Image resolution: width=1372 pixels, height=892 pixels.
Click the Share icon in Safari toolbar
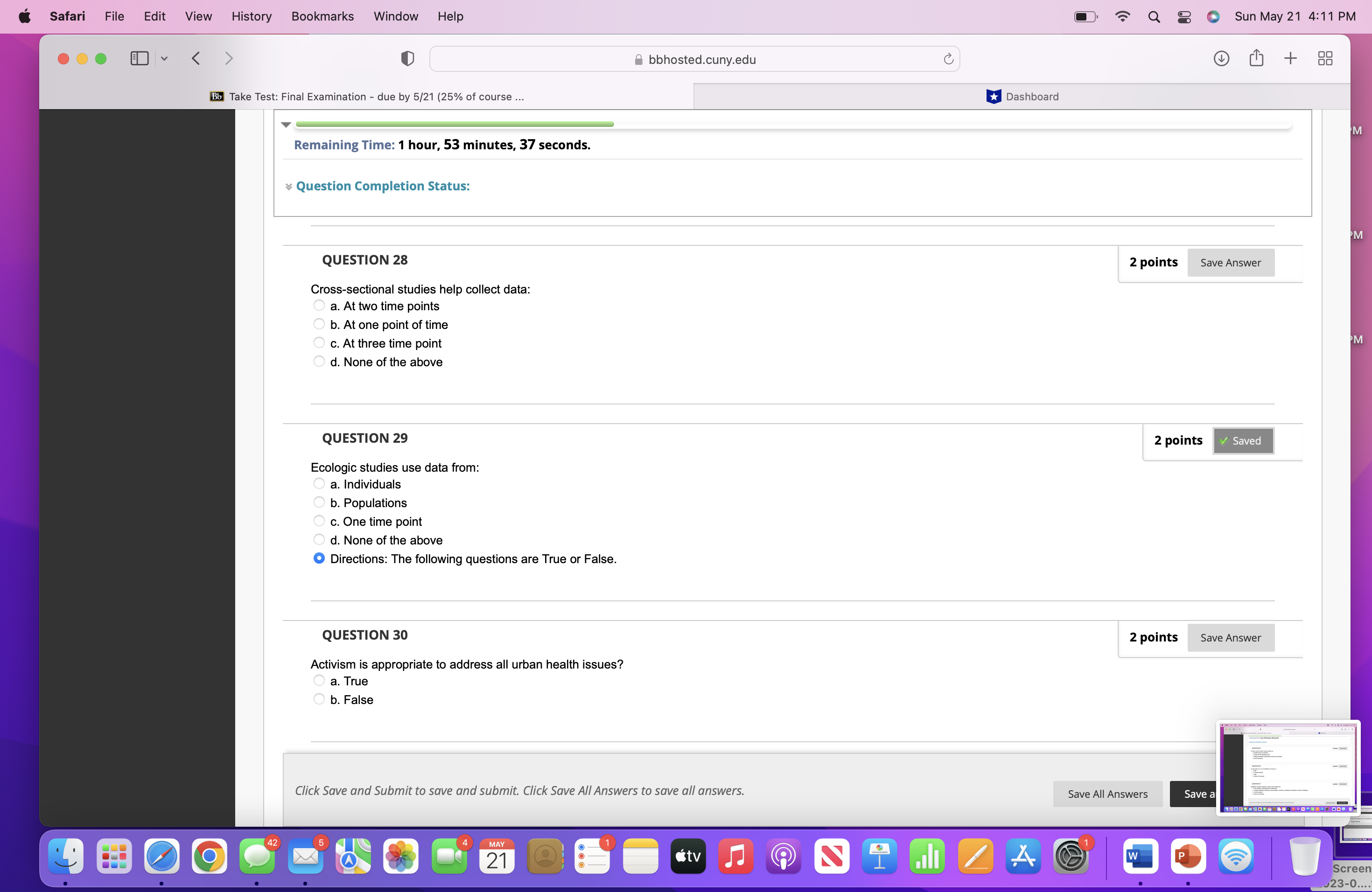tap(1257, 58)
